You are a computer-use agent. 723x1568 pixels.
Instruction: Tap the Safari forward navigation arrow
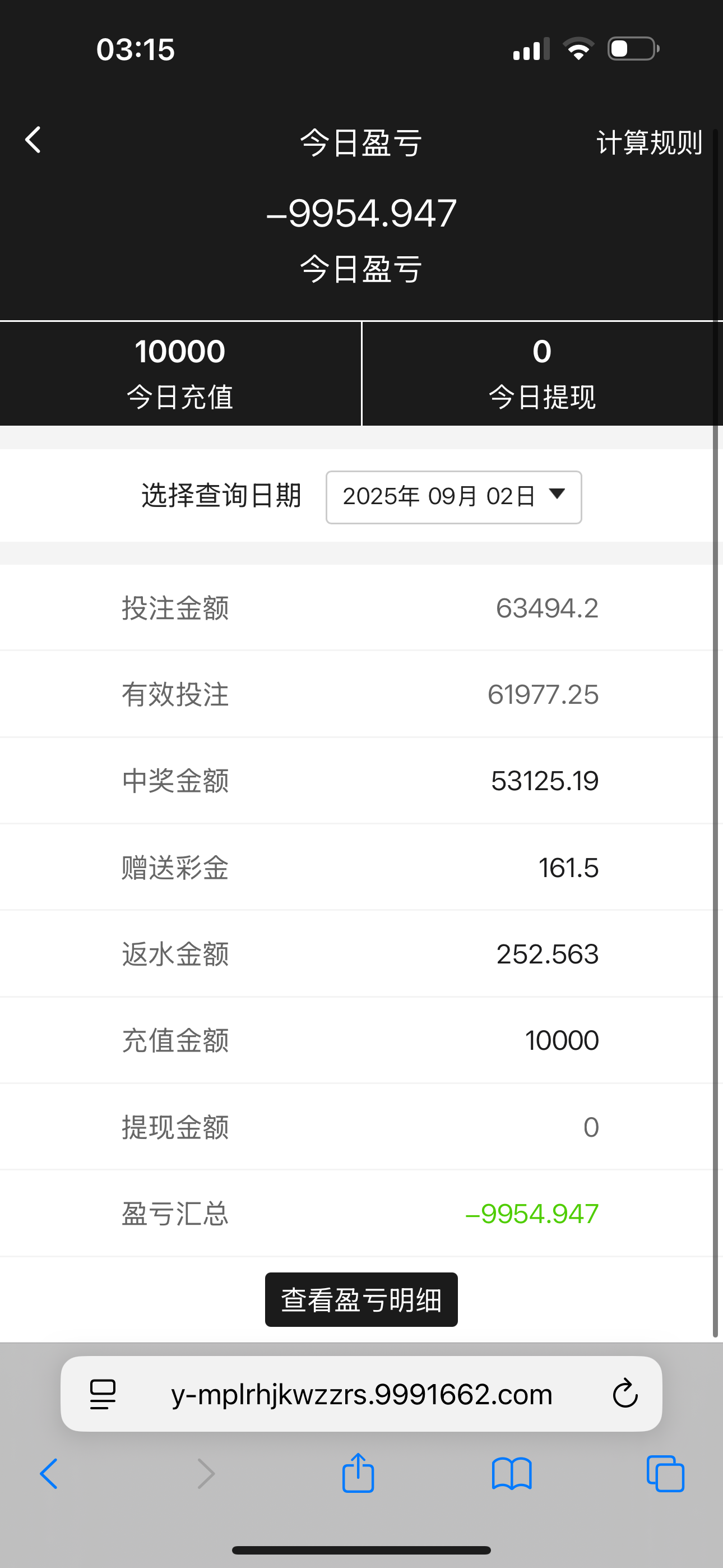pyautogui.click(x=206, y=1474)
